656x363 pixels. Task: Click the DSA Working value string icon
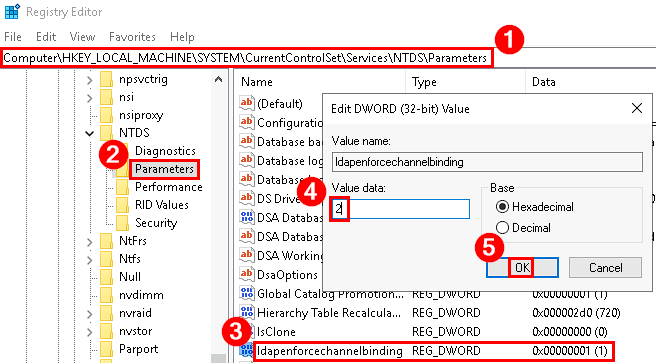click(246, 255)
